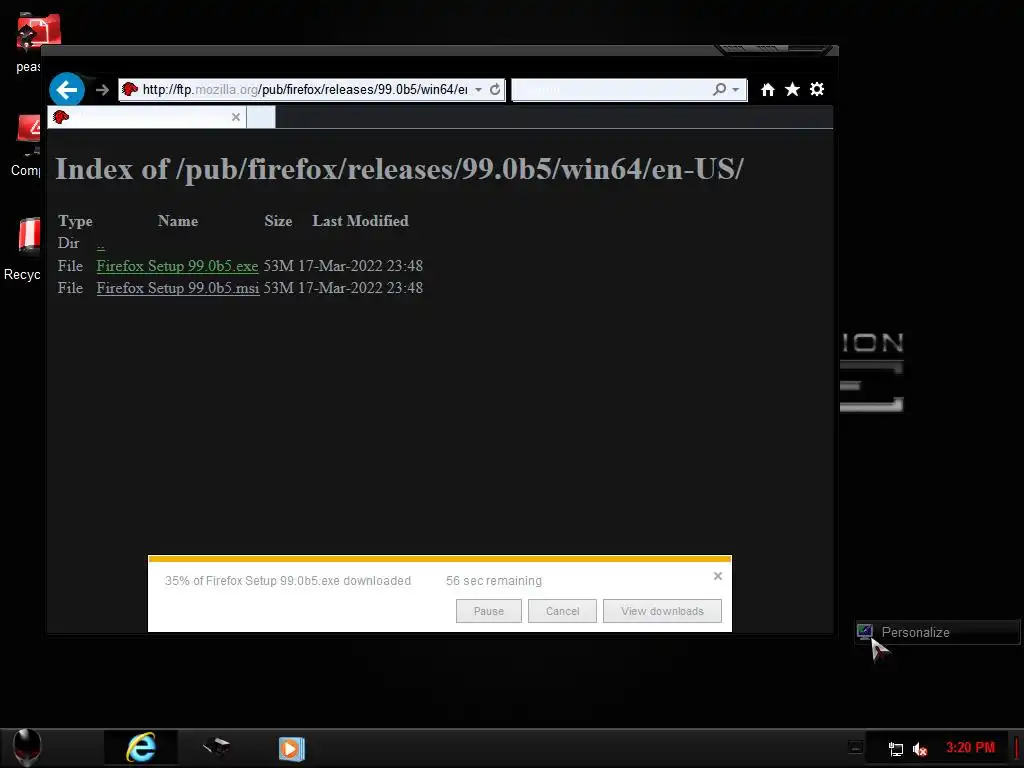Image resolution: width=1024 pixels, height=768 pixels.
Task: Click the keyboard tray icon
Action: click(x=855, y=747)
